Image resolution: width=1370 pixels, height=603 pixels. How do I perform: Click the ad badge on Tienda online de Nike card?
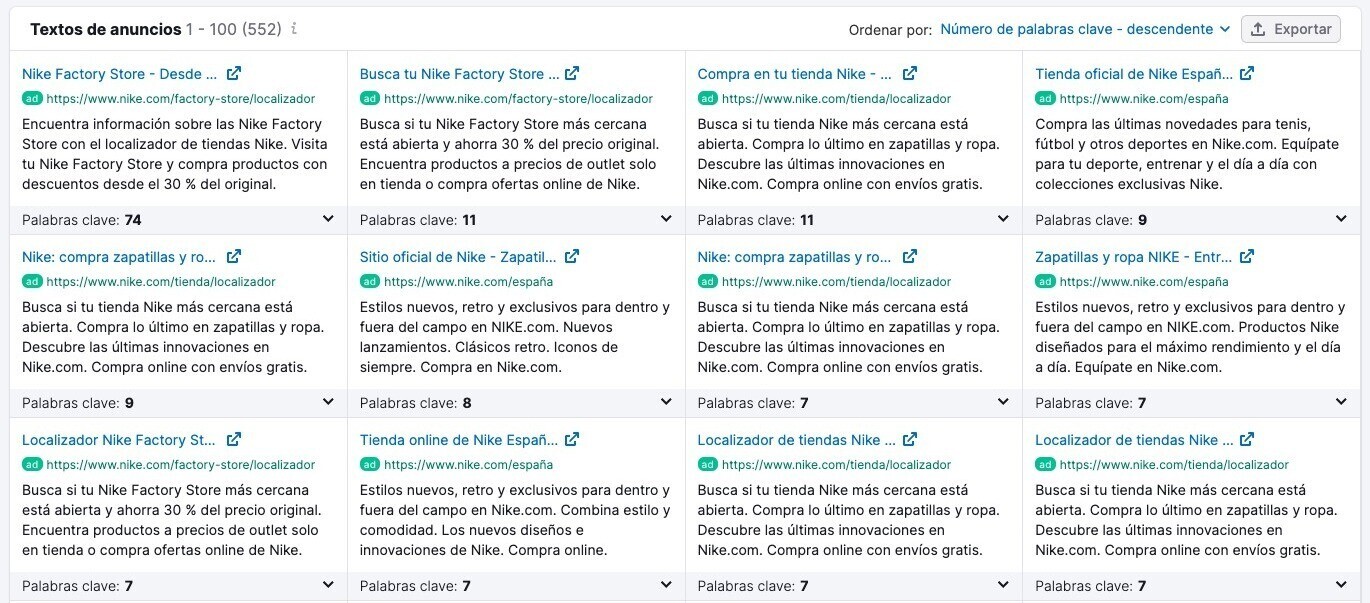[x=368, y=464]
